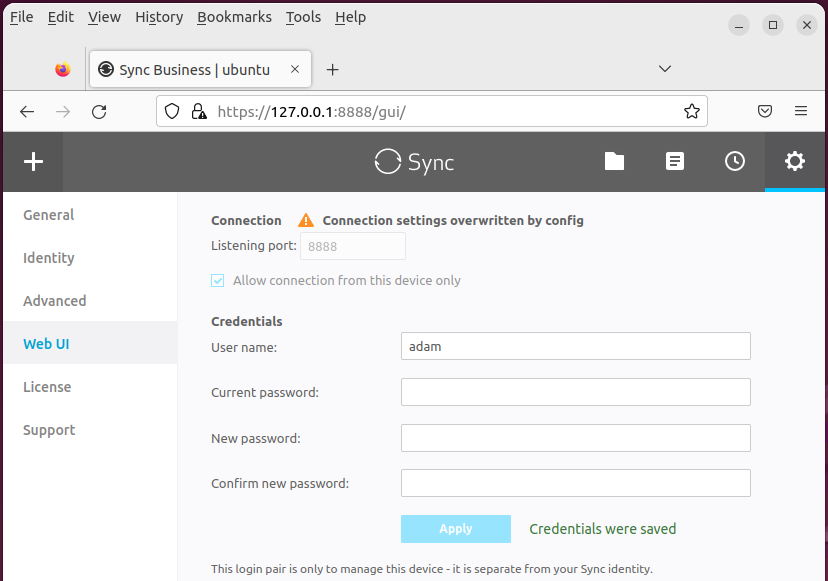
Task: Show site security info lock icon
Action: click(199, 111)
